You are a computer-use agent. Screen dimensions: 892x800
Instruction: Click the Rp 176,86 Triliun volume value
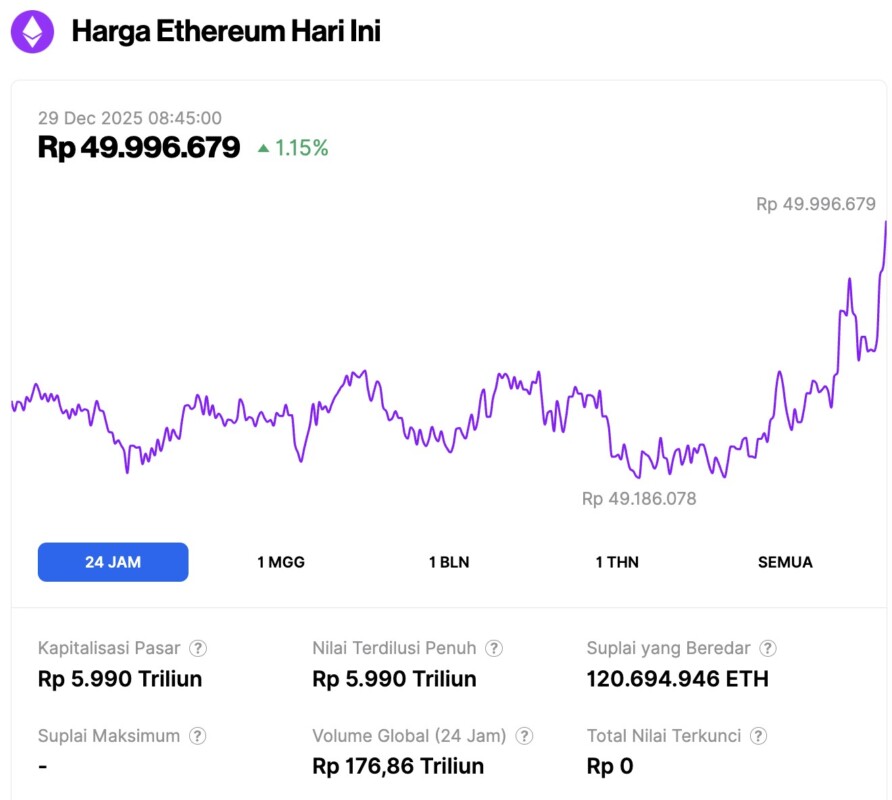[398, 767]
